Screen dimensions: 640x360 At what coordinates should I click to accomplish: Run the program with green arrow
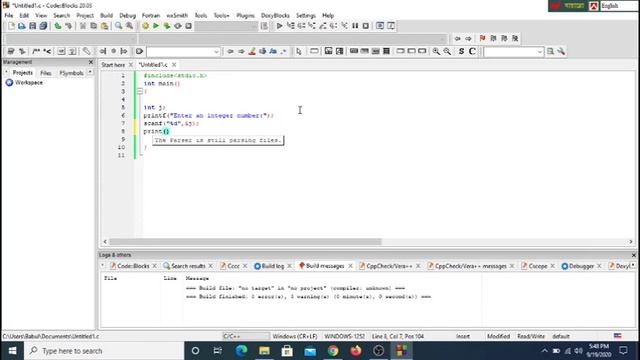[156, 26]
